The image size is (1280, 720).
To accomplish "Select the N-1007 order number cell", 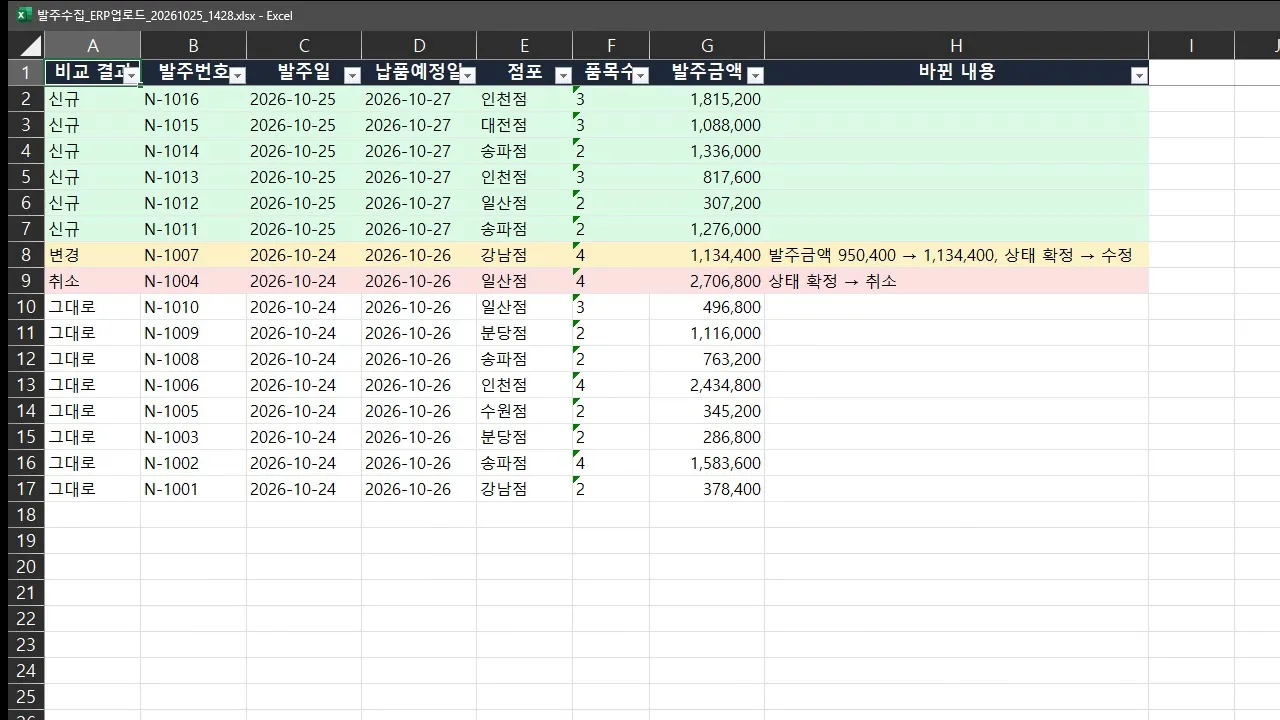I will point(193,255).
